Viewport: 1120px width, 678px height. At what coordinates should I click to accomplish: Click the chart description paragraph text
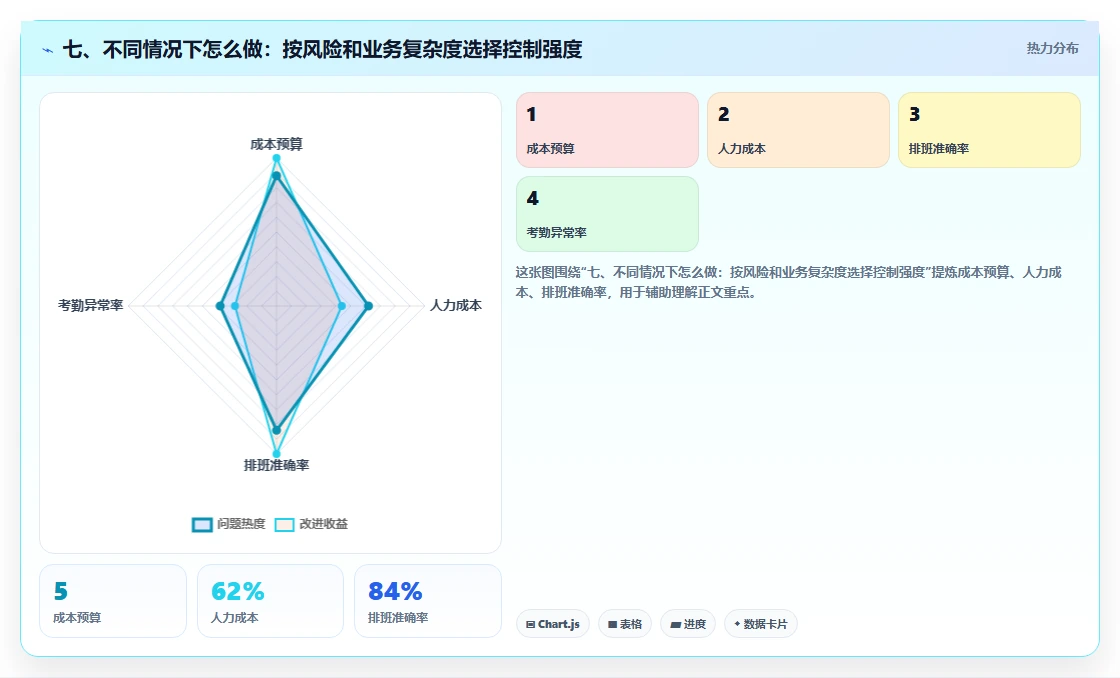click(789, 282)
